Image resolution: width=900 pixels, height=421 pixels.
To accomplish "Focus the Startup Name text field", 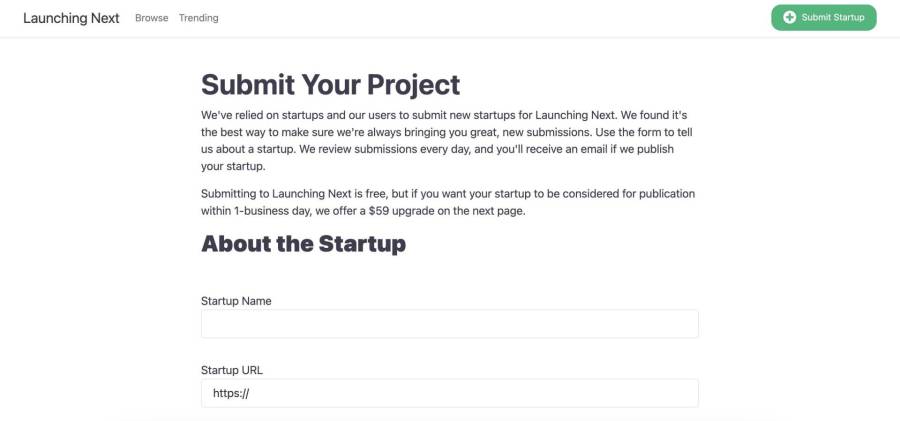I will click(449, 324).
